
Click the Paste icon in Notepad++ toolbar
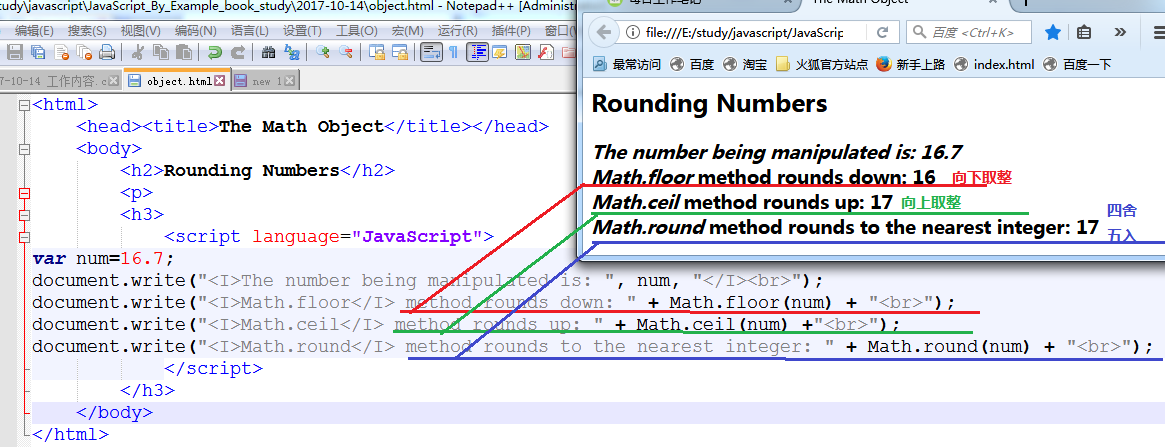coord(184,52)
